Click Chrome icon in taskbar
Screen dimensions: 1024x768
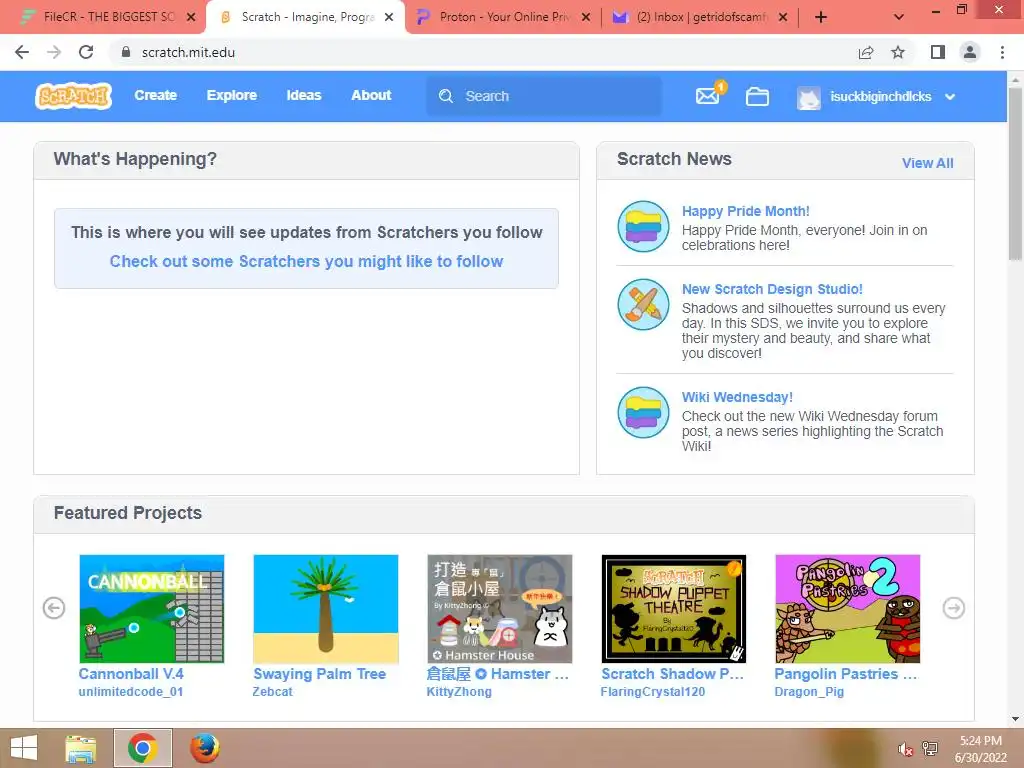143,748
